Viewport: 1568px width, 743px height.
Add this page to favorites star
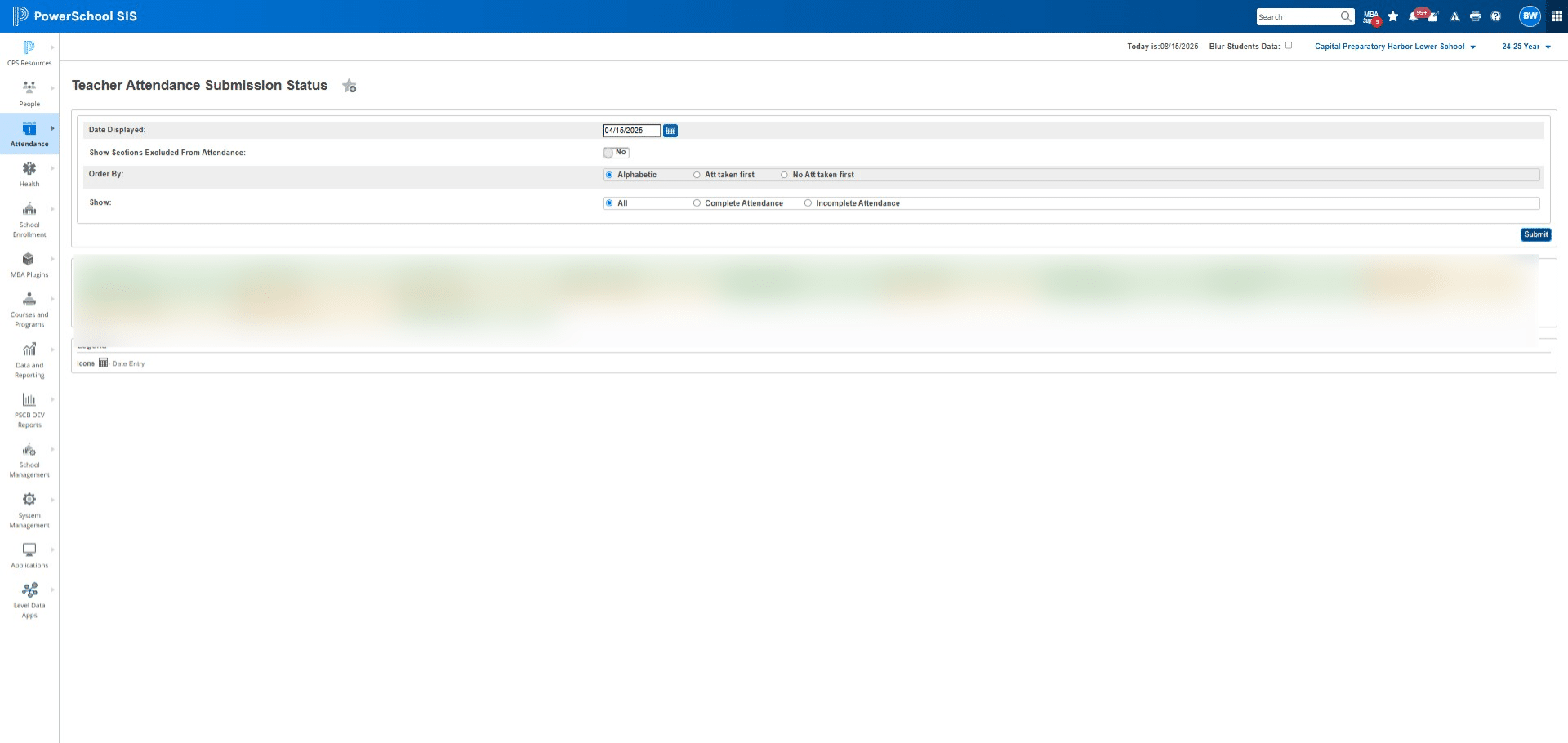click(350, 86)
